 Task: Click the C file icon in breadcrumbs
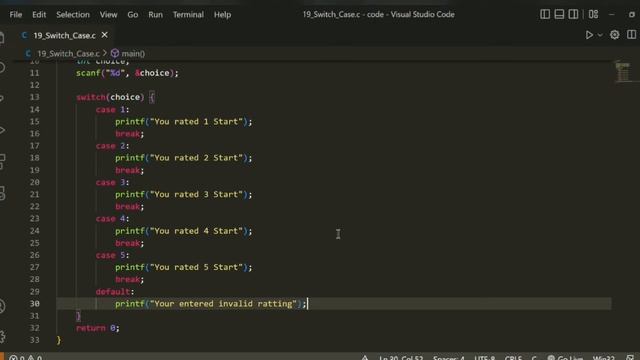[x=28, y=53]
